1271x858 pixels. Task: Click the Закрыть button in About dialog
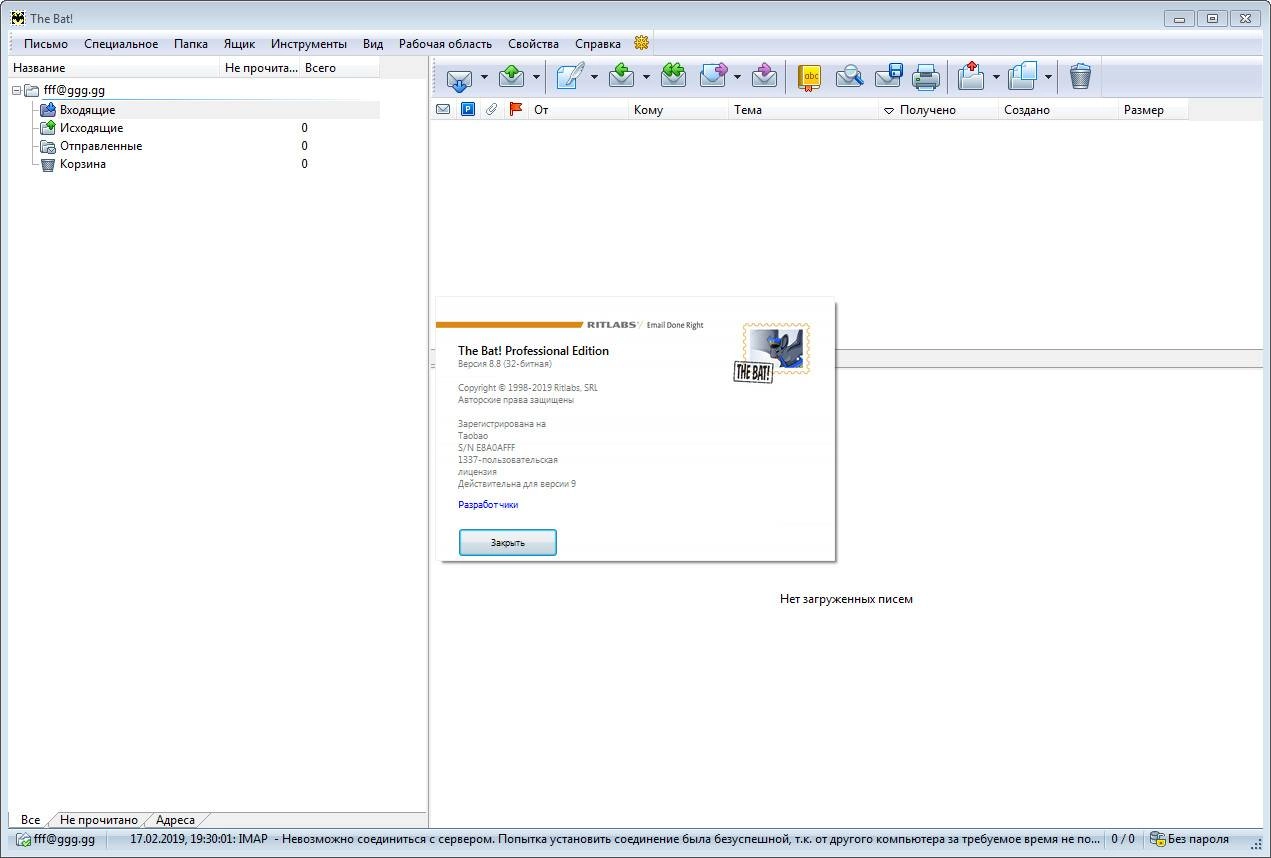point(508,542)
